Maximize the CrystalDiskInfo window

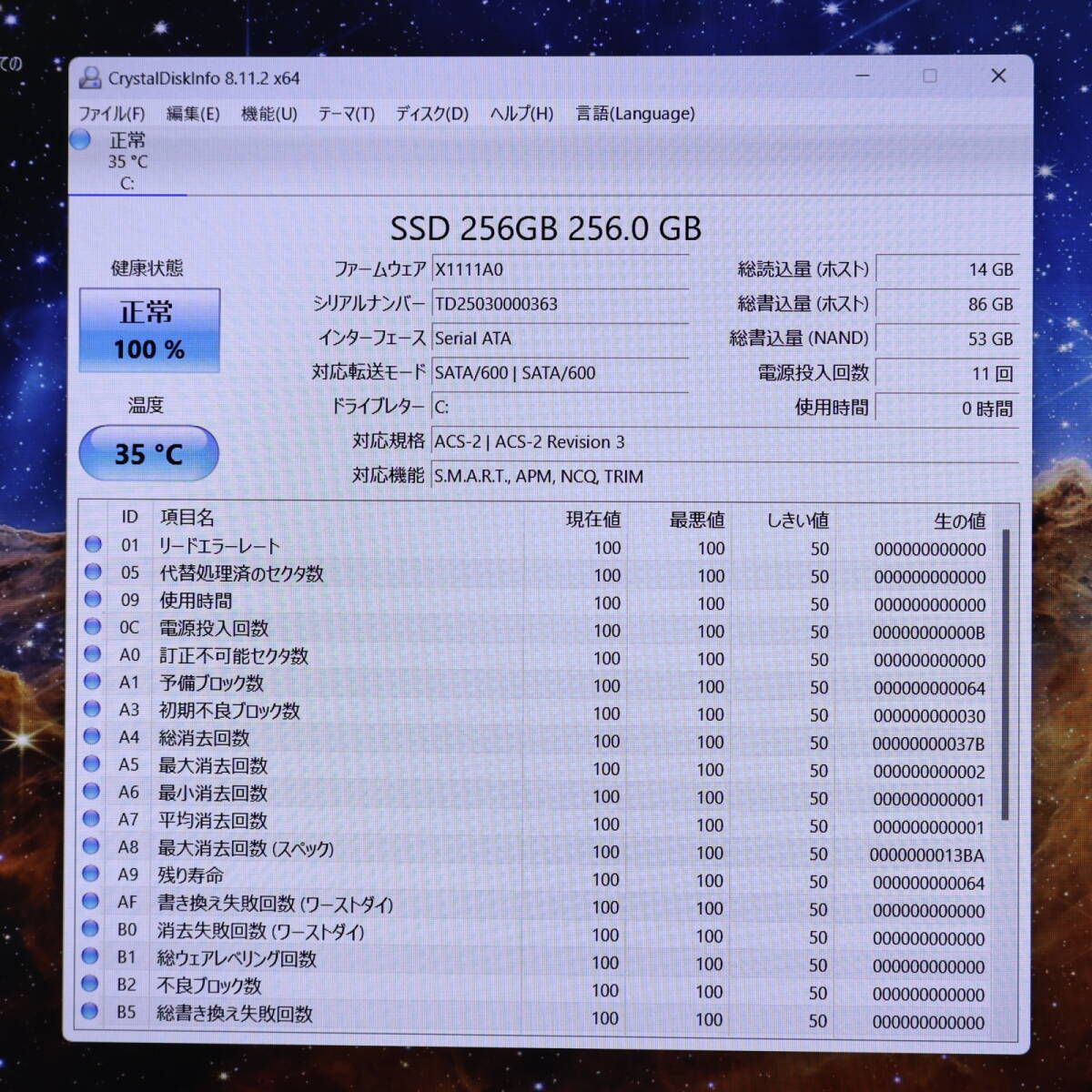click(930, 76)
